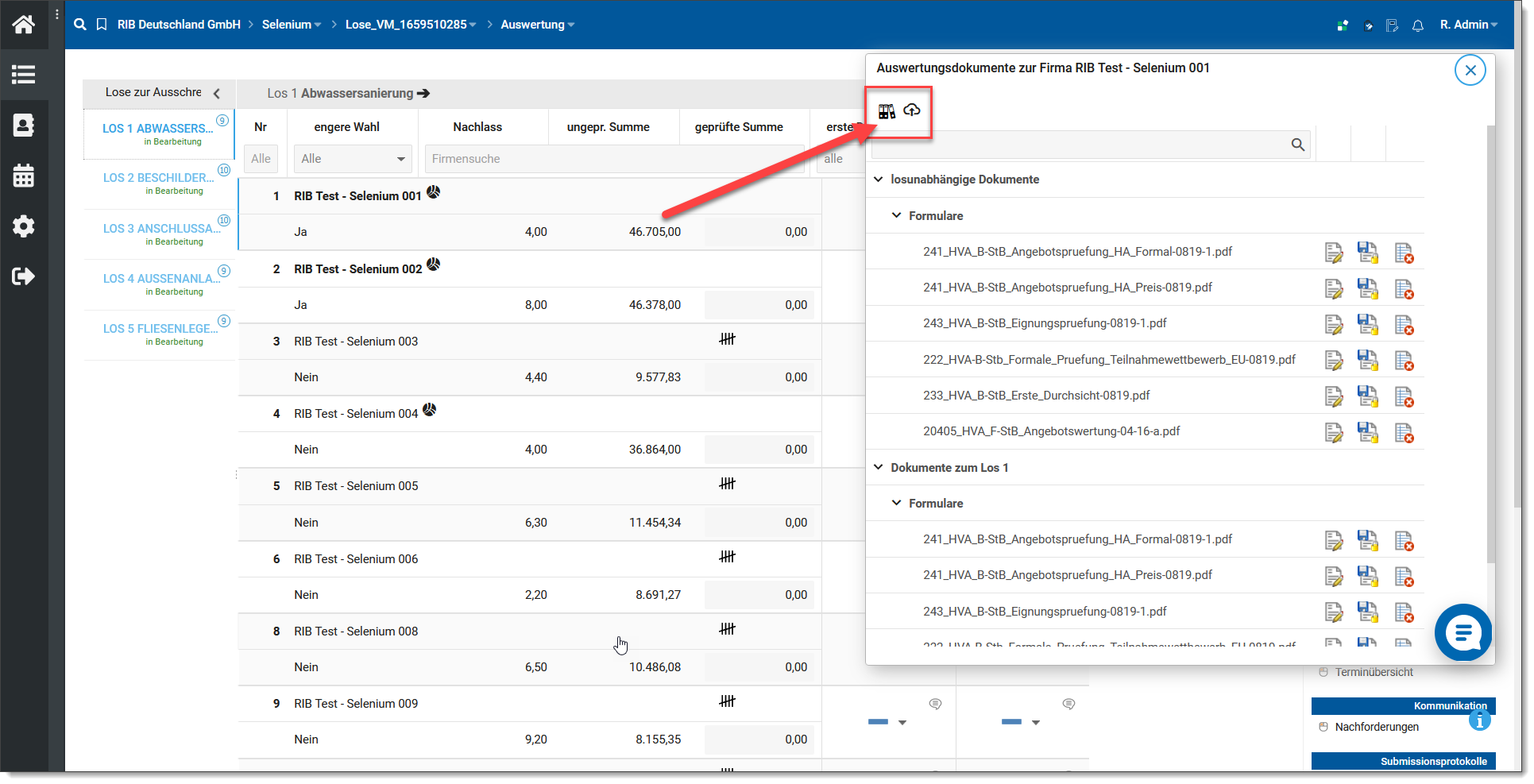Open the notebook with pencil header icon
Screen dimensions: 1534x784
pyautogui.click(x=1392, y=25)
